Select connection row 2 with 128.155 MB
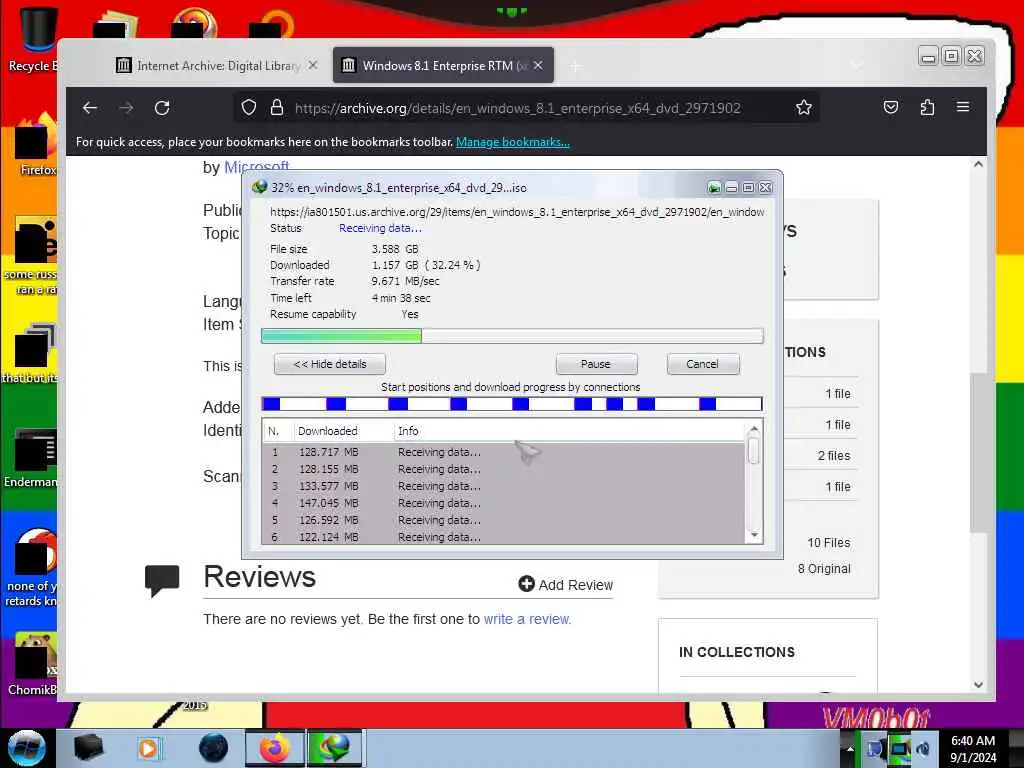The height and width of the screenshot is (768, 1024). point(503,469)
